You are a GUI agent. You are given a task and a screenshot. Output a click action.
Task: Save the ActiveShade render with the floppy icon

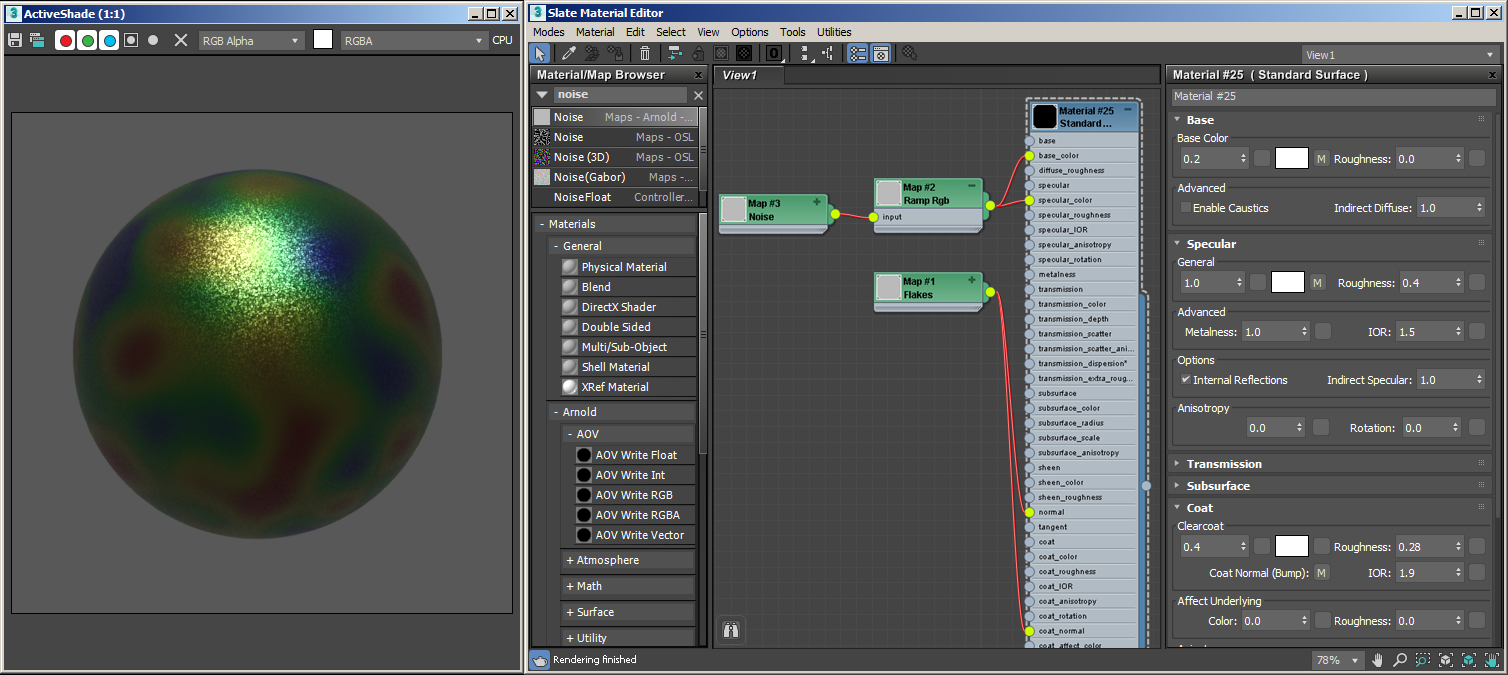(x=15, y=40)
